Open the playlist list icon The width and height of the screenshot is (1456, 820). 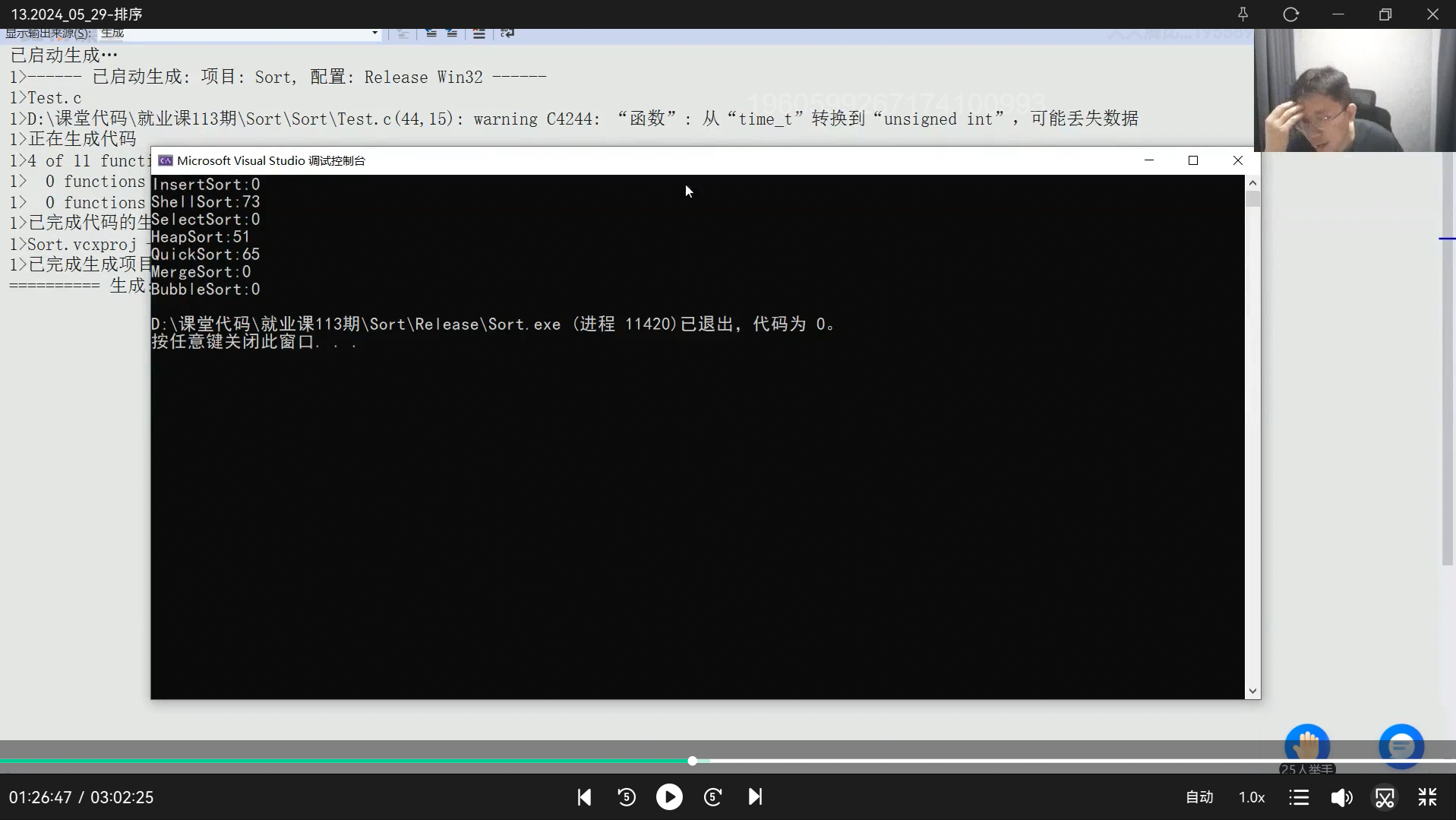point(1299,797)
